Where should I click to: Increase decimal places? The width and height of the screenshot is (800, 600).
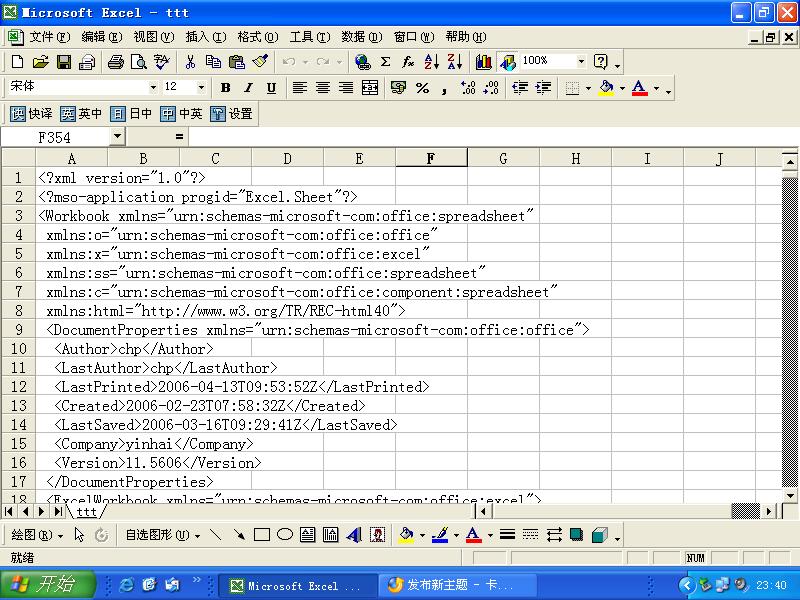coord(467,88)
